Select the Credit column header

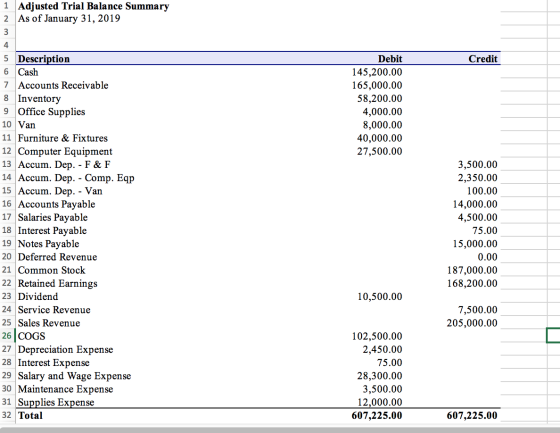coord(483,59)
